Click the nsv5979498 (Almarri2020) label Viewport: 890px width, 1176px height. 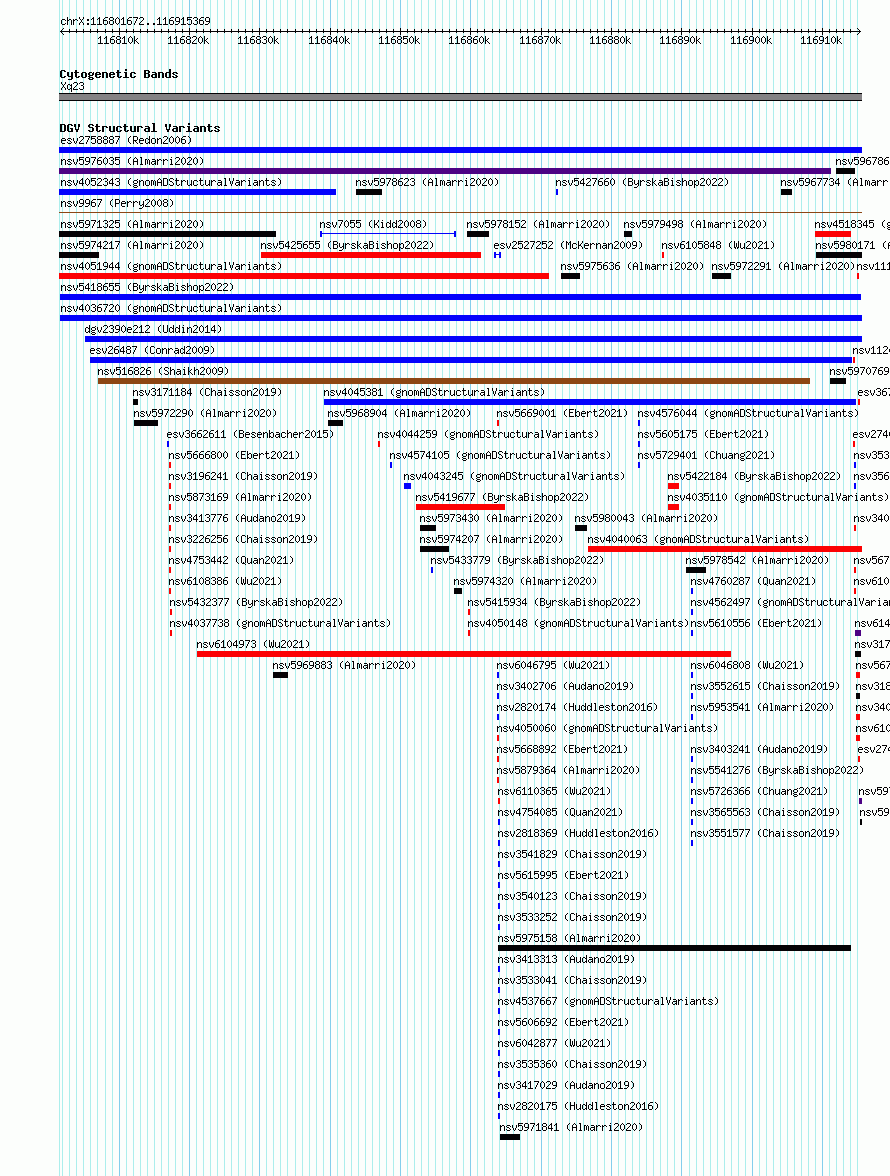pos(695,224)
